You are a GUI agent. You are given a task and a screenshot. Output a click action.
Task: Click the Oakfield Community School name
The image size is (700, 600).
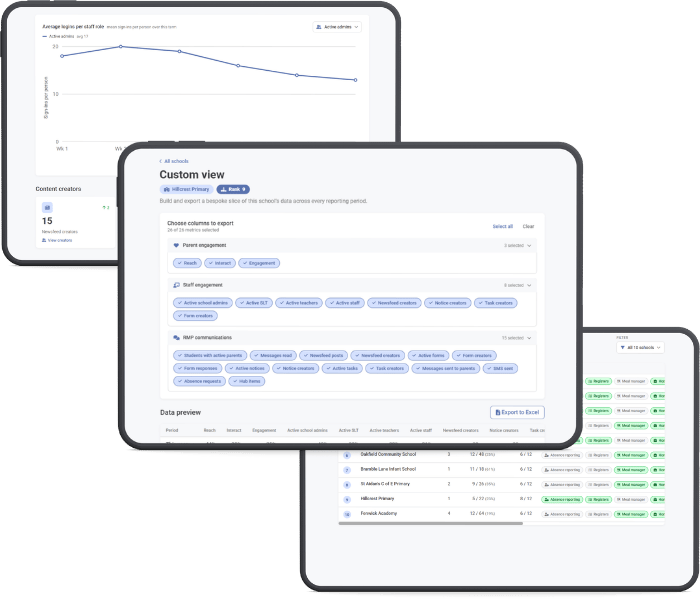[388, 454]
